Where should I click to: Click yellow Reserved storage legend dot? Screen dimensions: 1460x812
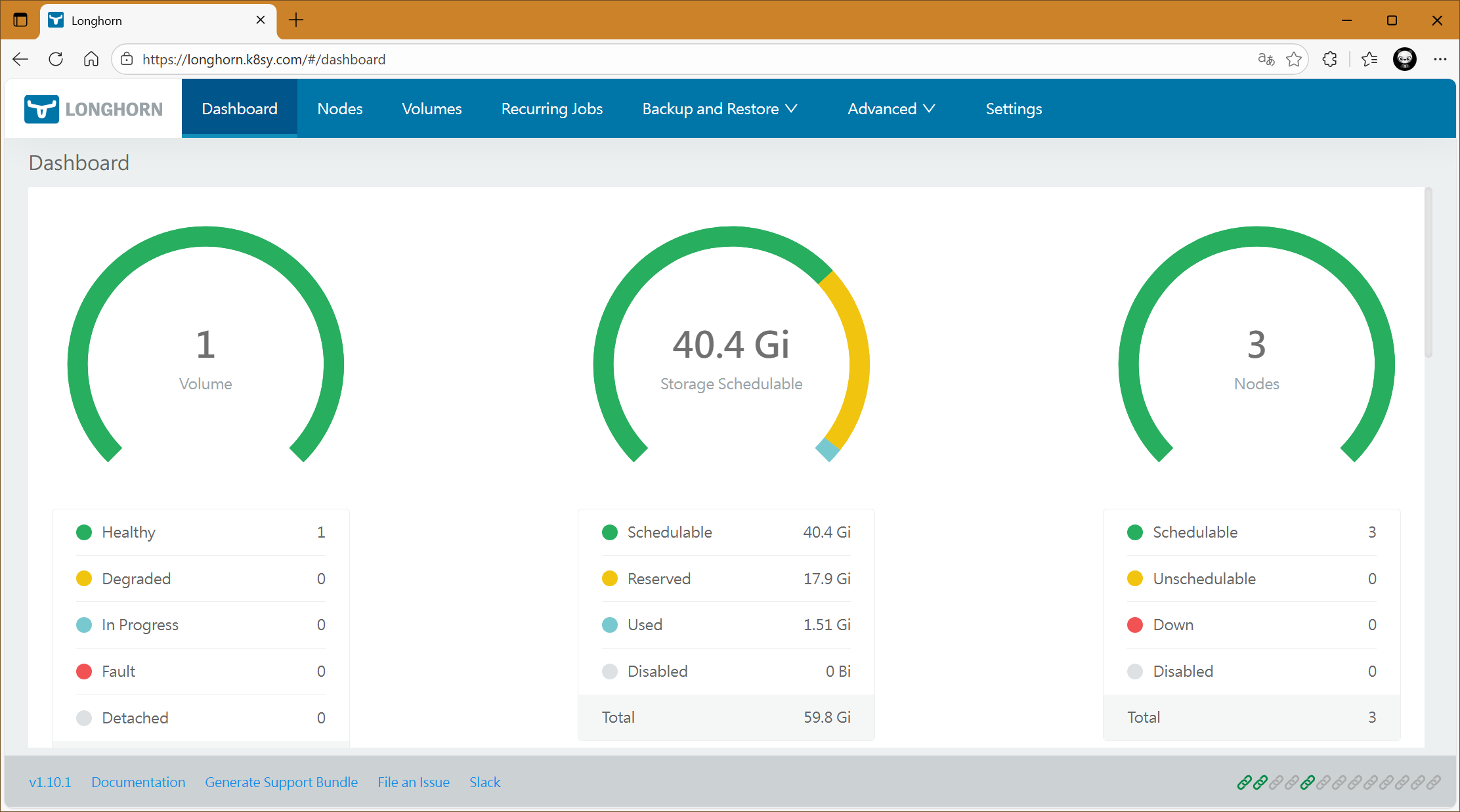tap(609, 578)
